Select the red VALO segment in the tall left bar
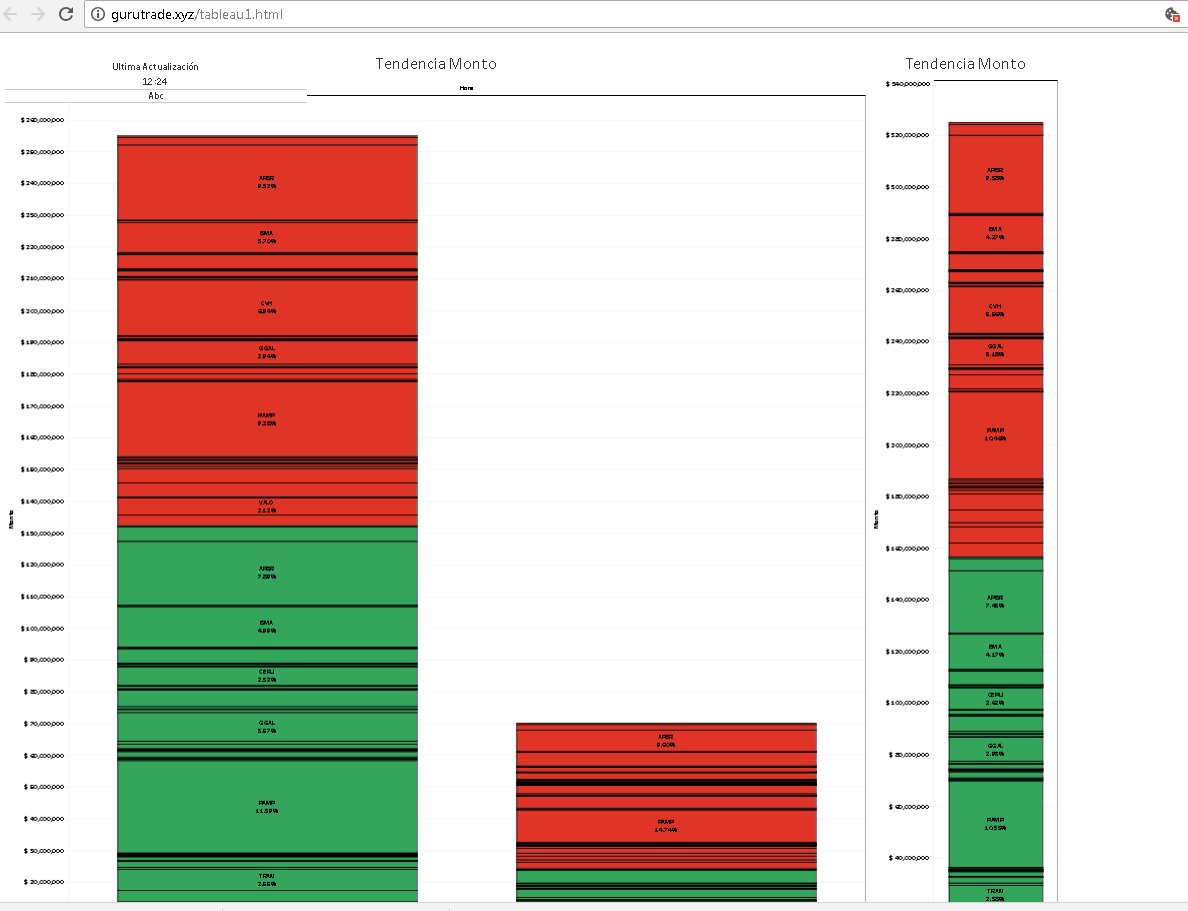The height and width of the screenshot is (911, 1188). (267, 506)
